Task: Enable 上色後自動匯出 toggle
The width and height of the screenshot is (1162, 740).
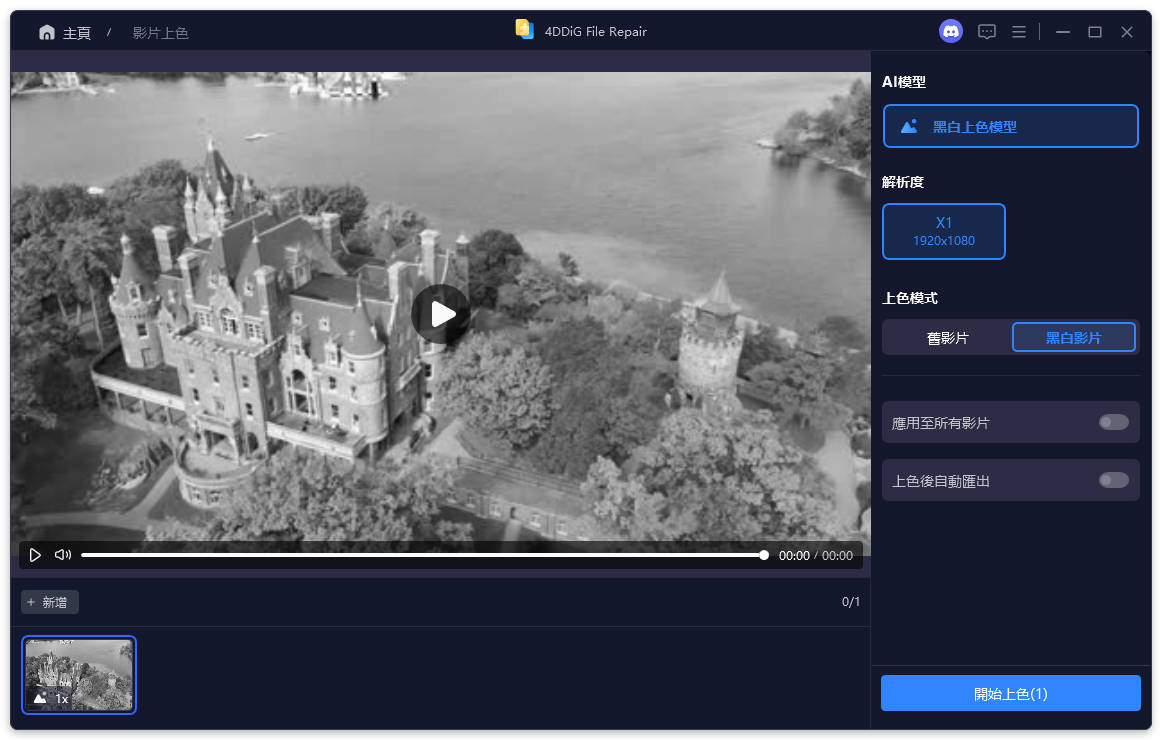Action: 1113,480
